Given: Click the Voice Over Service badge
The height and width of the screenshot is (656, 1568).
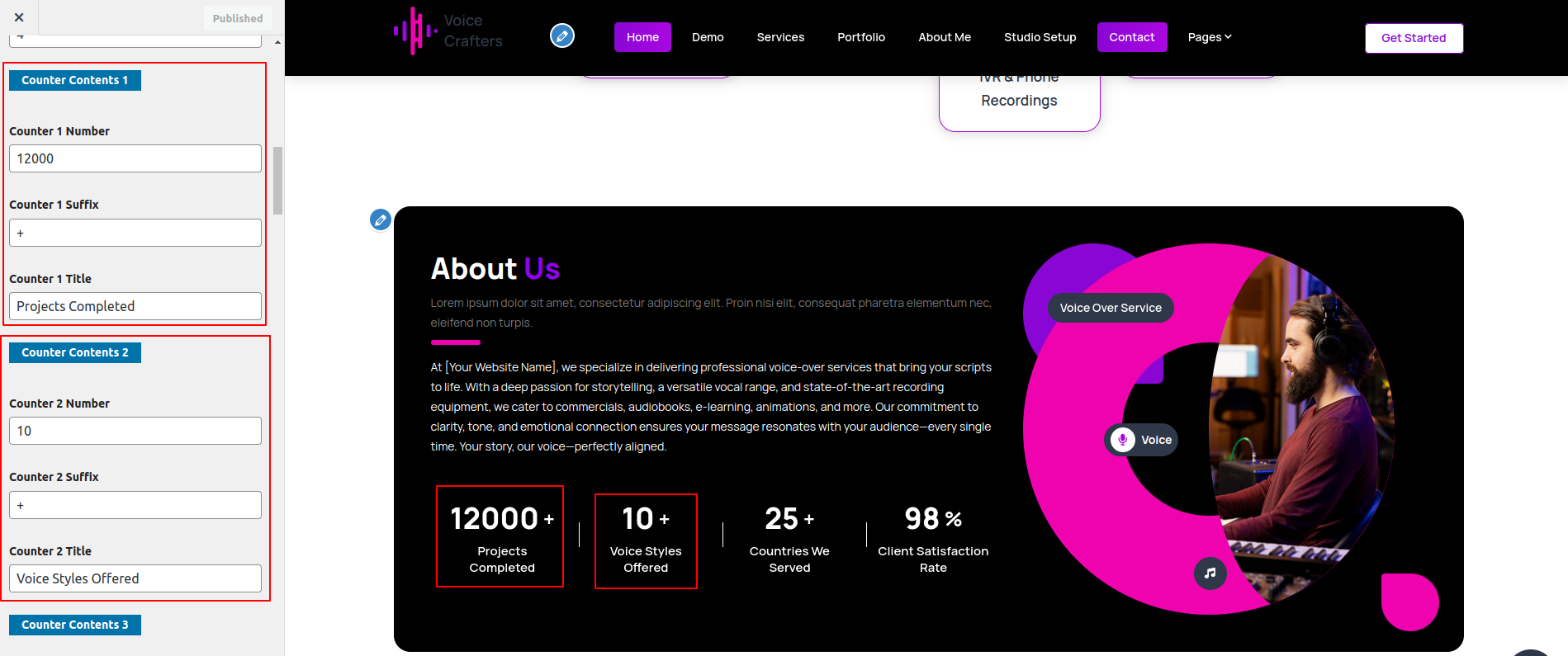Looking at the screenshot, I should tap(1111, 308).
